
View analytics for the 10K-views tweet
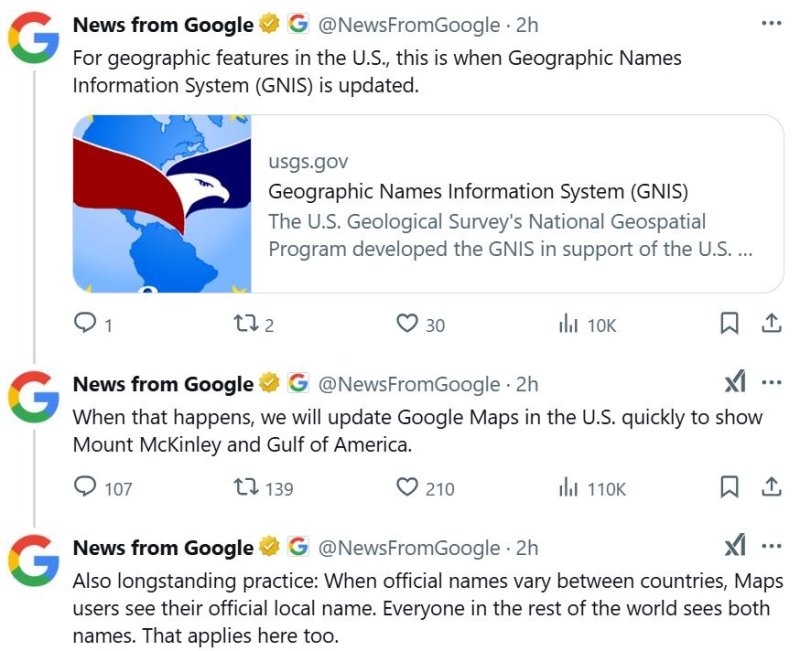[x=568, y=324]
